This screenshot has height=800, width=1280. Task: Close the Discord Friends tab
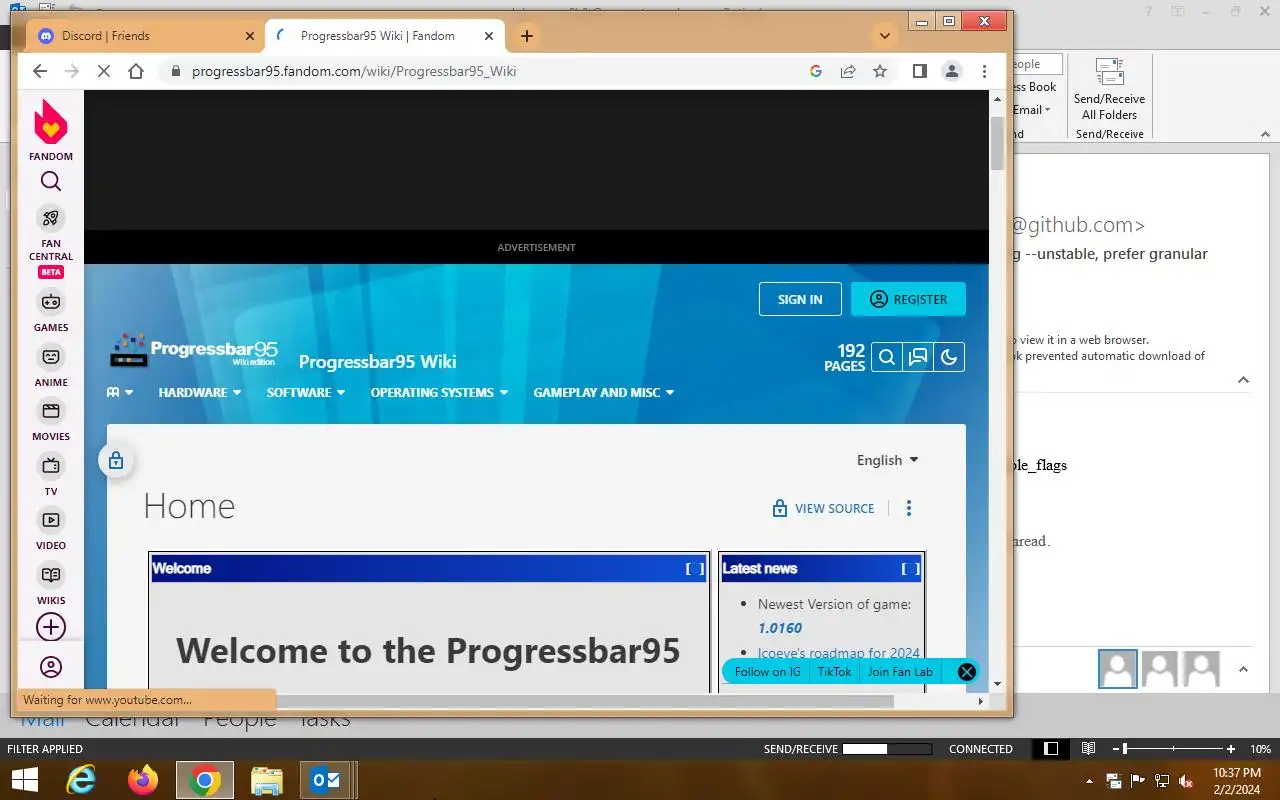pyautogui.click(x=250, y=36)
